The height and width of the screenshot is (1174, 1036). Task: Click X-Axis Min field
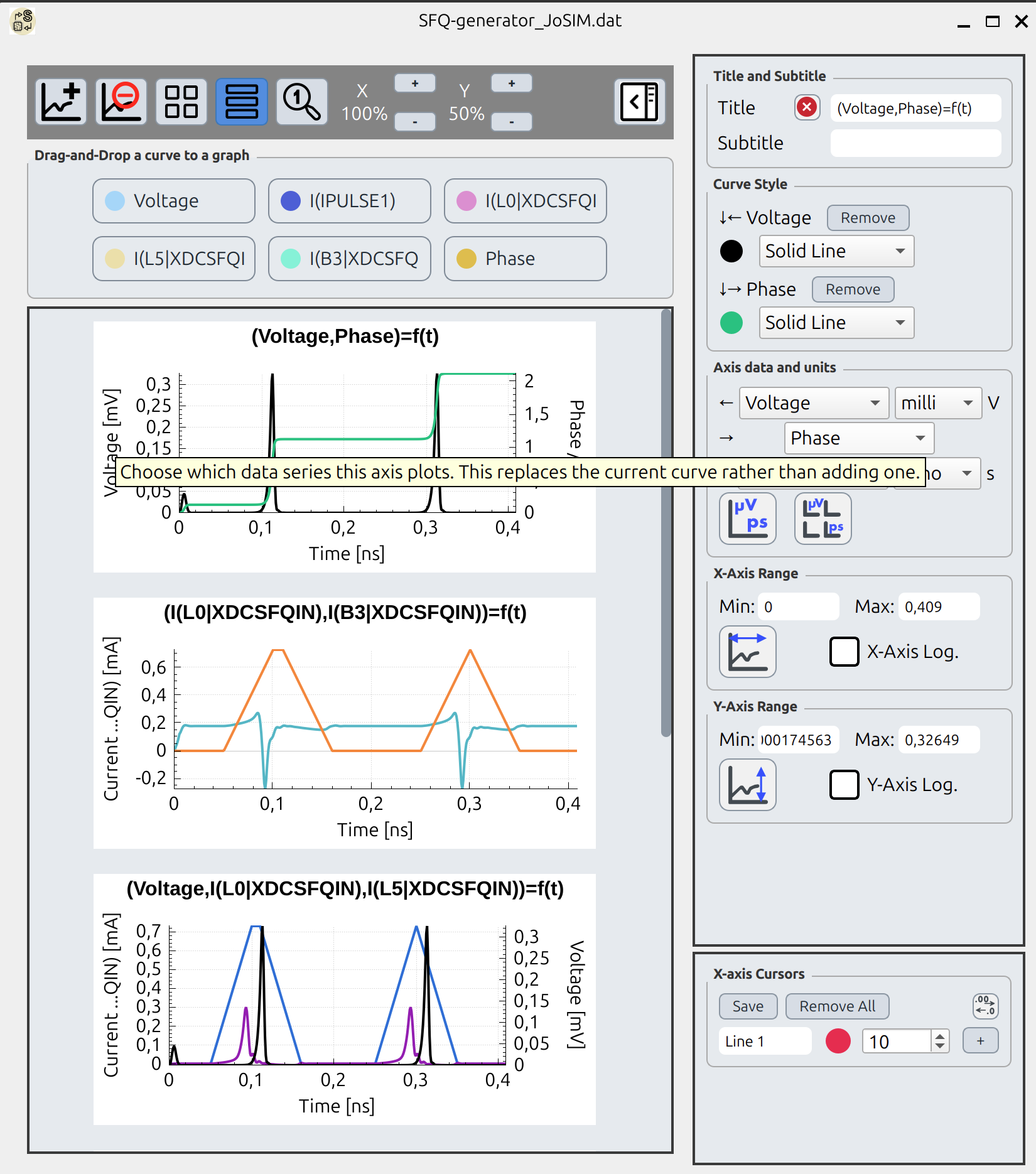coord(799,606)
